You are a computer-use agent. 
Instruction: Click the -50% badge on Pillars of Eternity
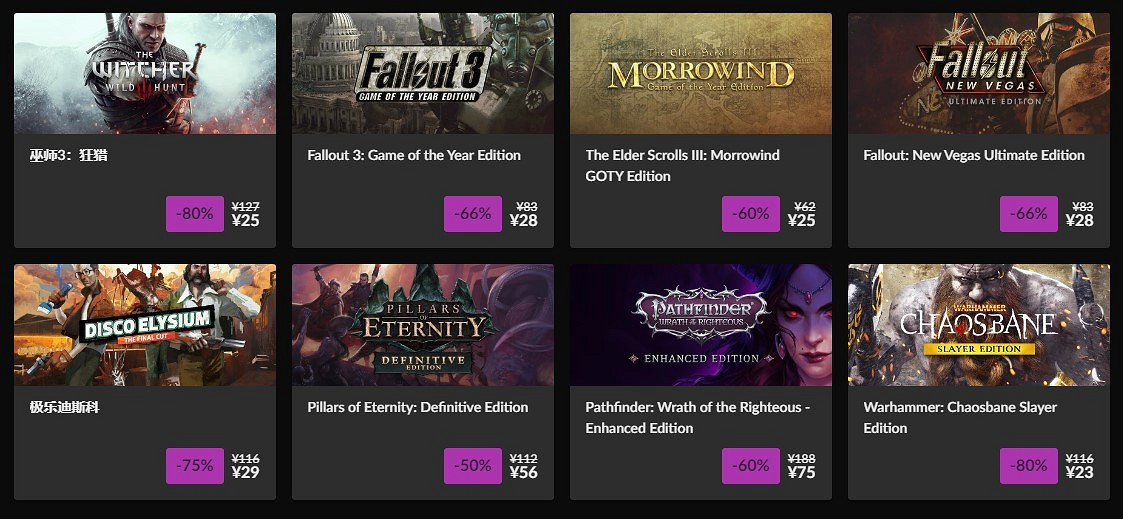(473, 466)
